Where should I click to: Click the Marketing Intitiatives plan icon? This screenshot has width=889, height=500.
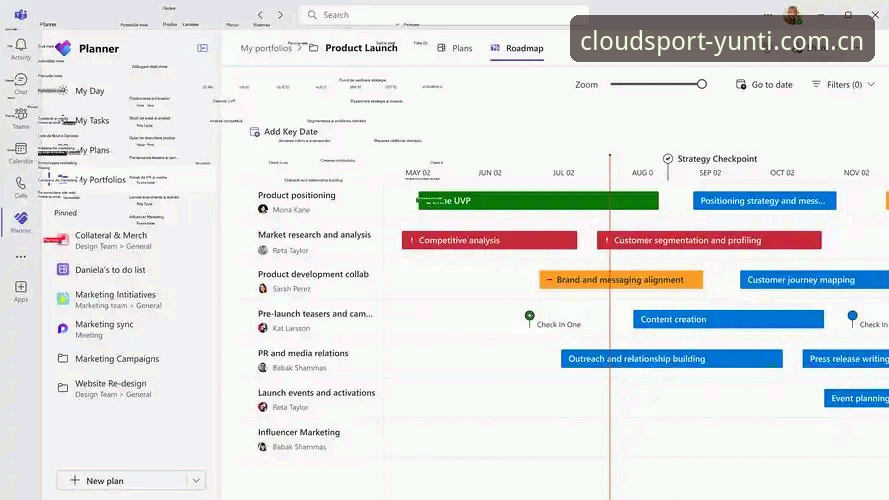63,299
